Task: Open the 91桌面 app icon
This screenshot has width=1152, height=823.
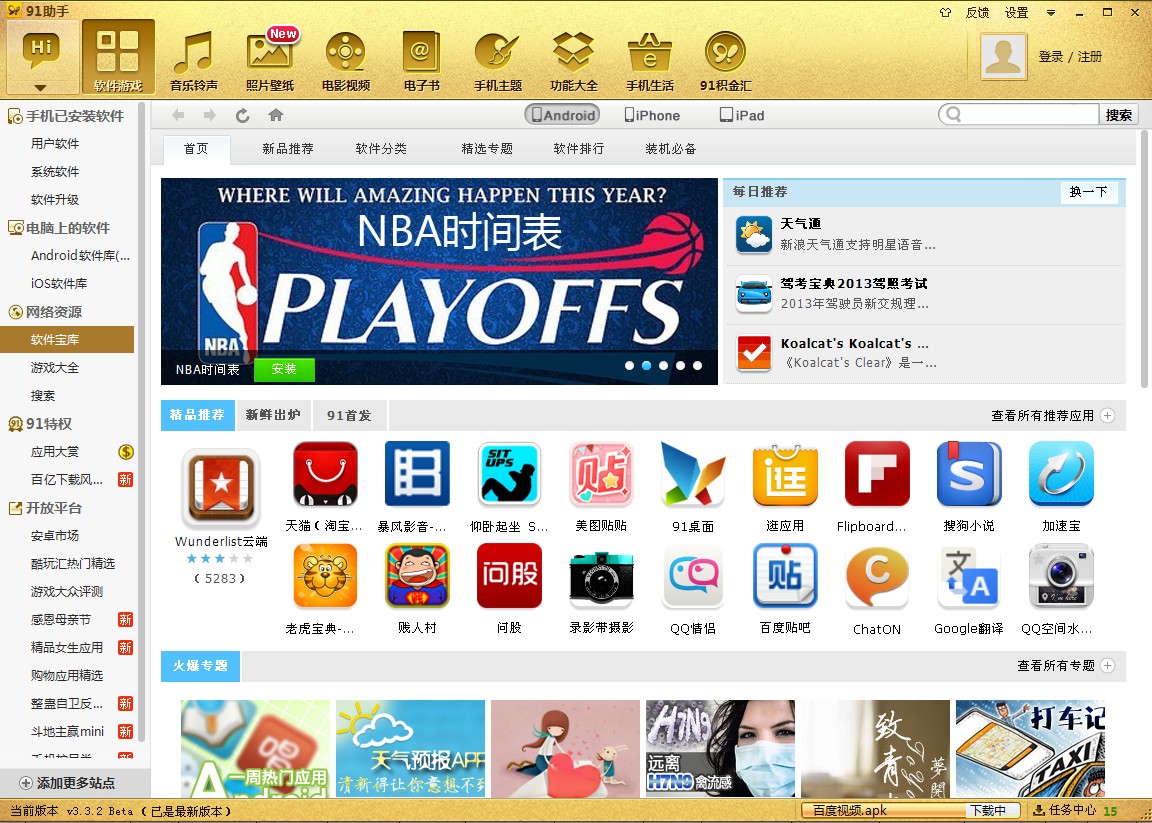Action: 693,474
